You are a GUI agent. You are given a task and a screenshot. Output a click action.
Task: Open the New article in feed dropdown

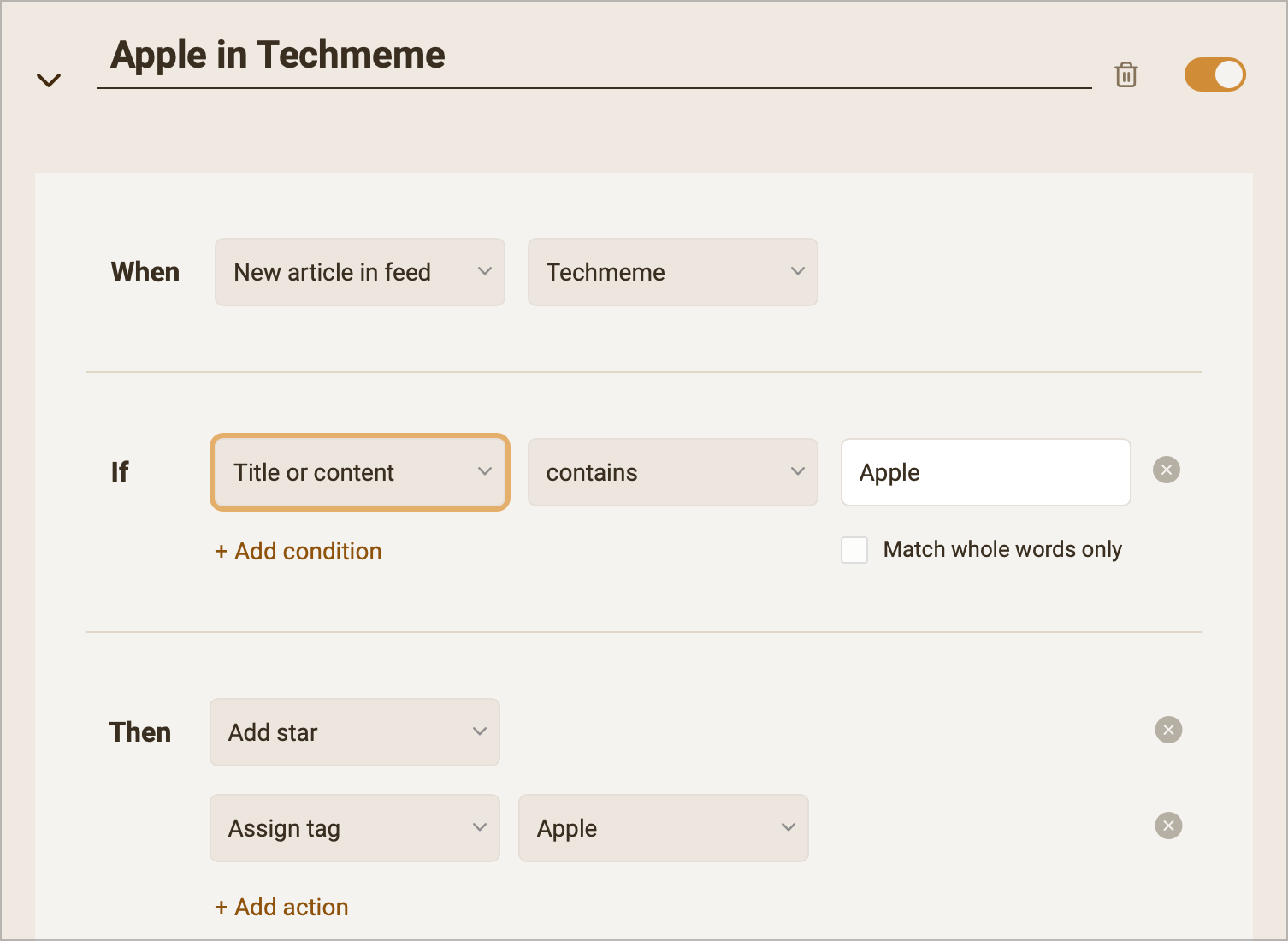359,272
